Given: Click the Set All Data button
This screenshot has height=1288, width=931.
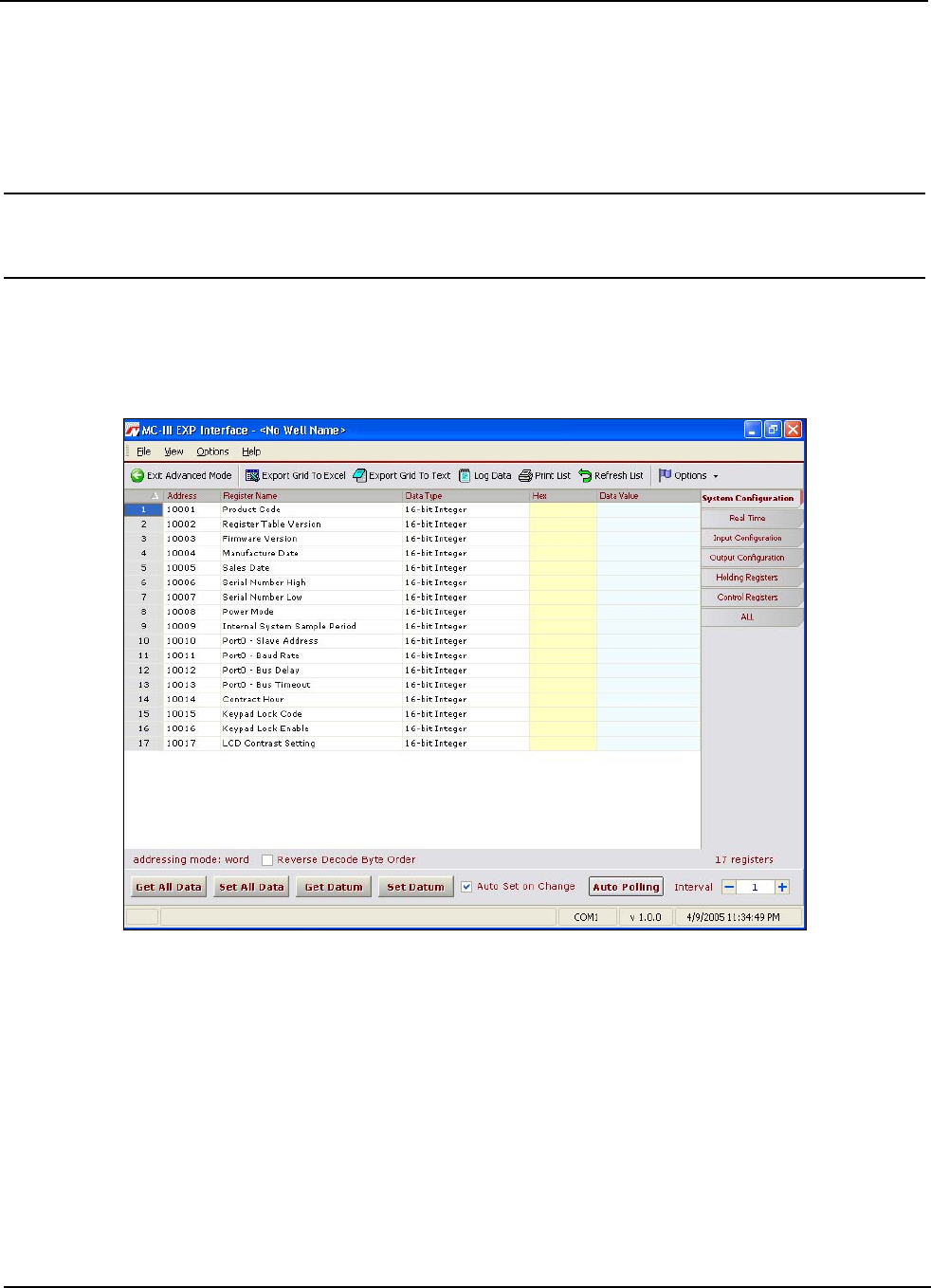Looking at the screenshot, I should coord(251,887).
